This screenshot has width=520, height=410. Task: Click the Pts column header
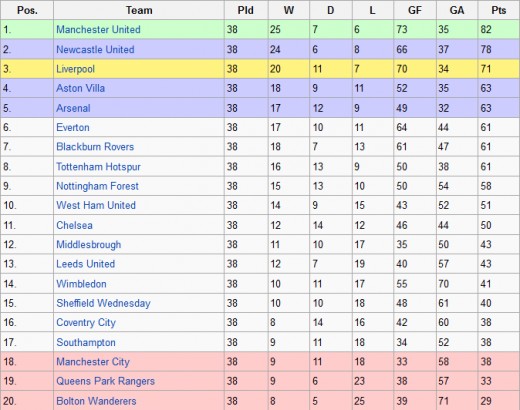[x=499, y=10]
